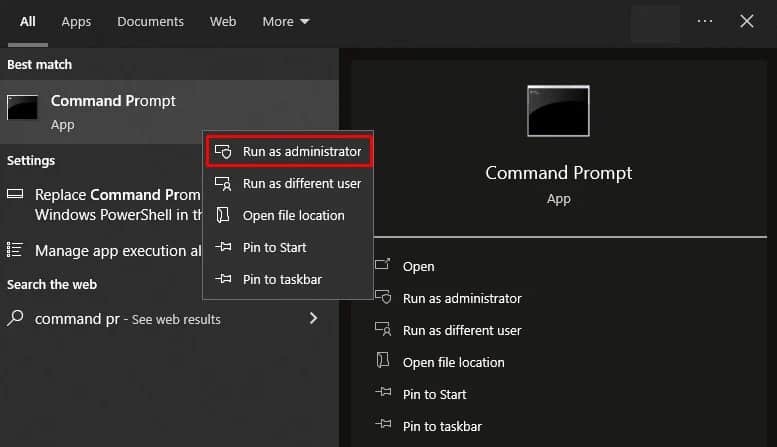This screenshot has width=777, height=447.
Task: Click the admin shield icon in details pane
Action: tap(383, 297)
